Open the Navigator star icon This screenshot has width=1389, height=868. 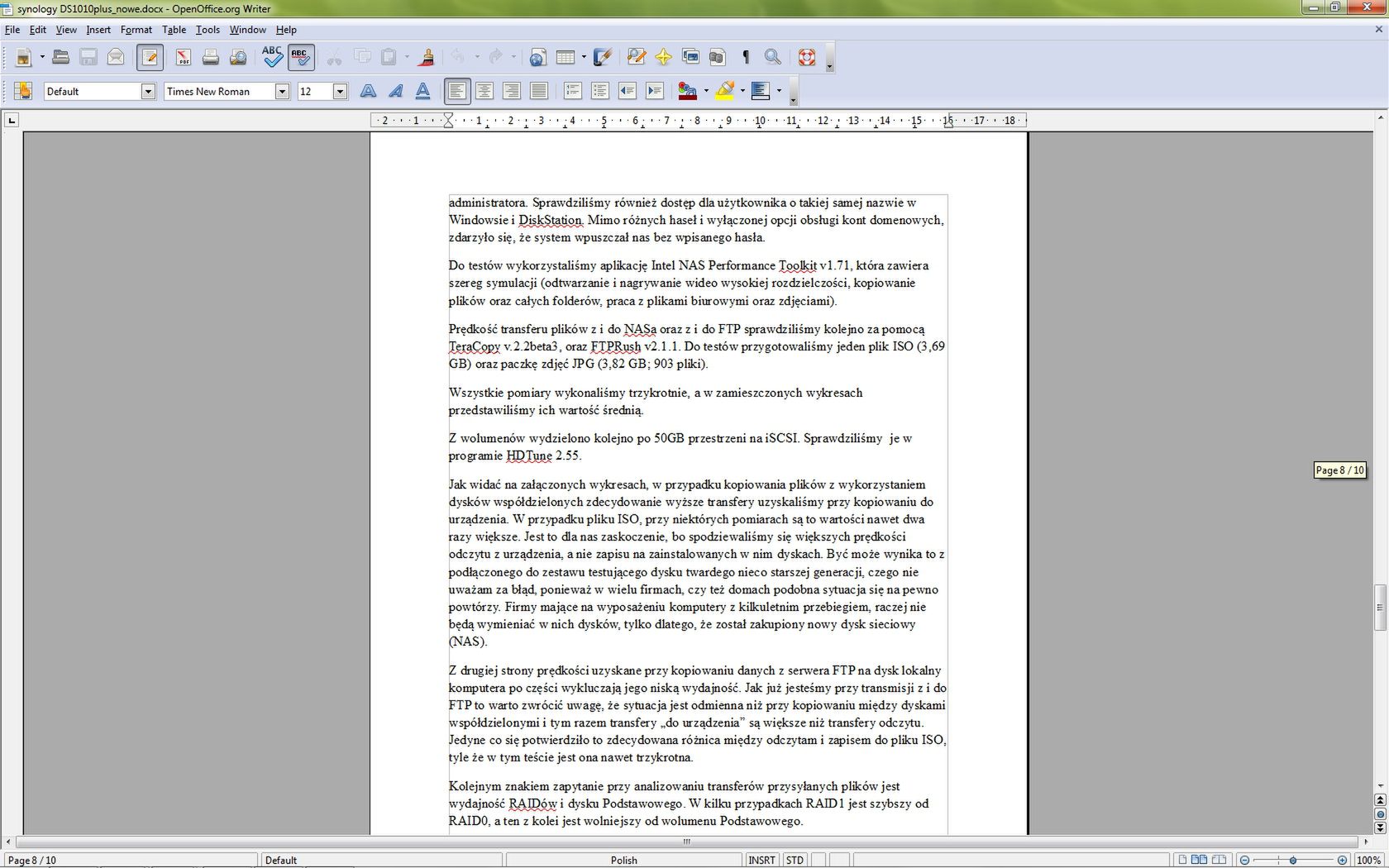663,57
